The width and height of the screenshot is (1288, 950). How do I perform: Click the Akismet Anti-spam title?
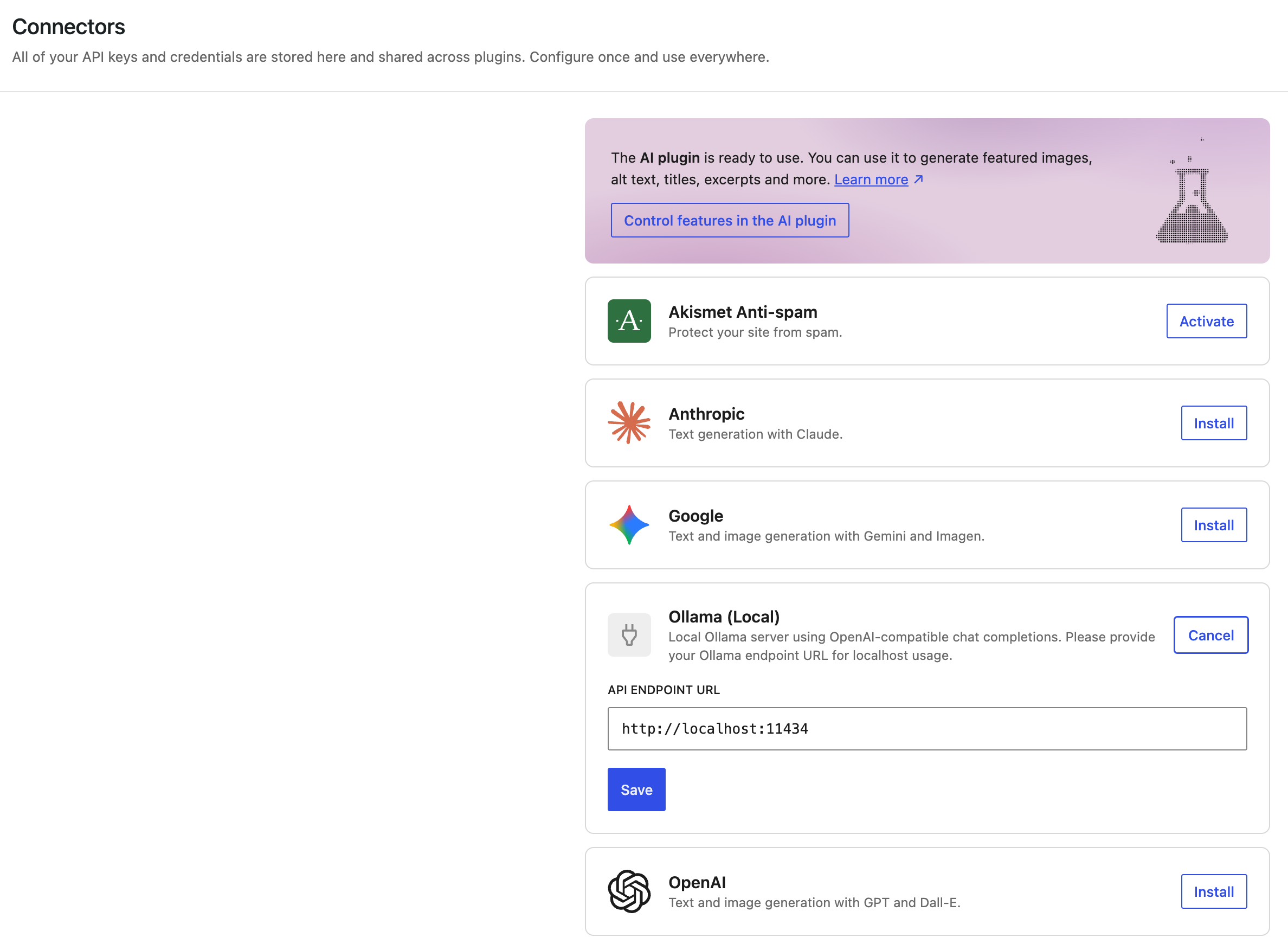[743, 312]
